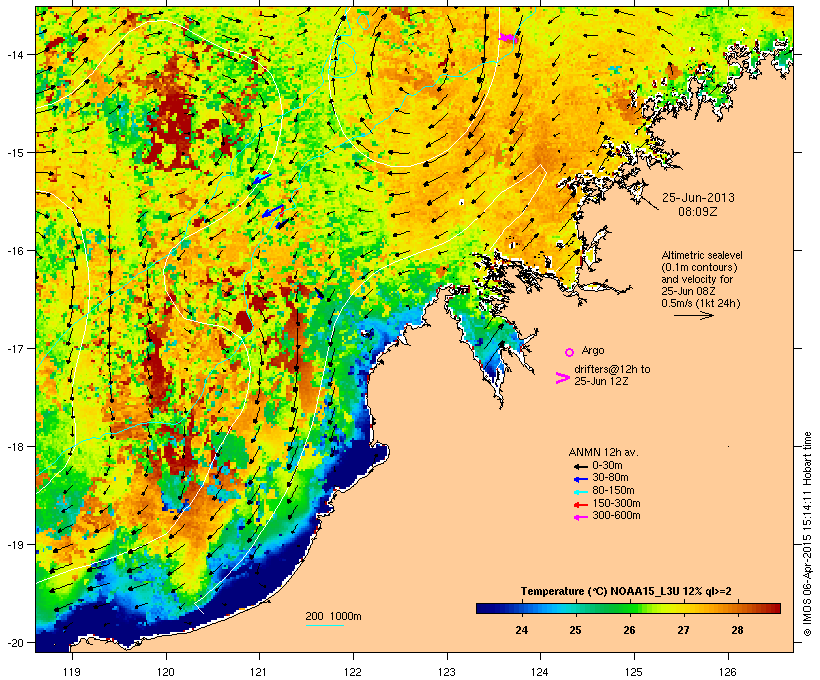
Task: Click the magenta Argo circle symbol
Action: (570, 352)
